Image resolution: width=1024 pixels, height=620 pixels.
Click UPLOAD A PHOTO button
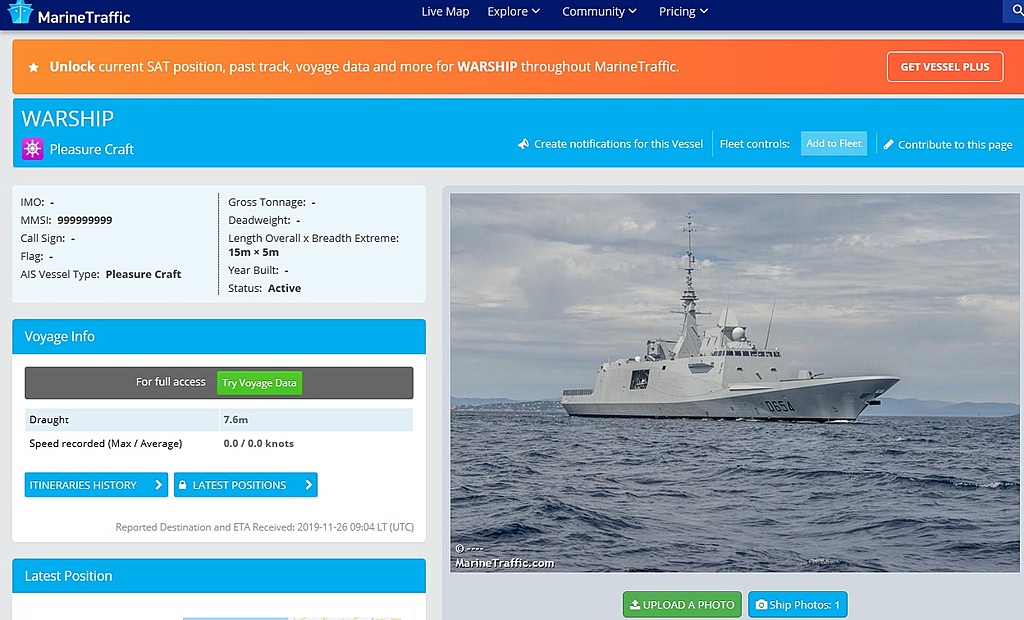pyautogui.click(x=682, y=605)
